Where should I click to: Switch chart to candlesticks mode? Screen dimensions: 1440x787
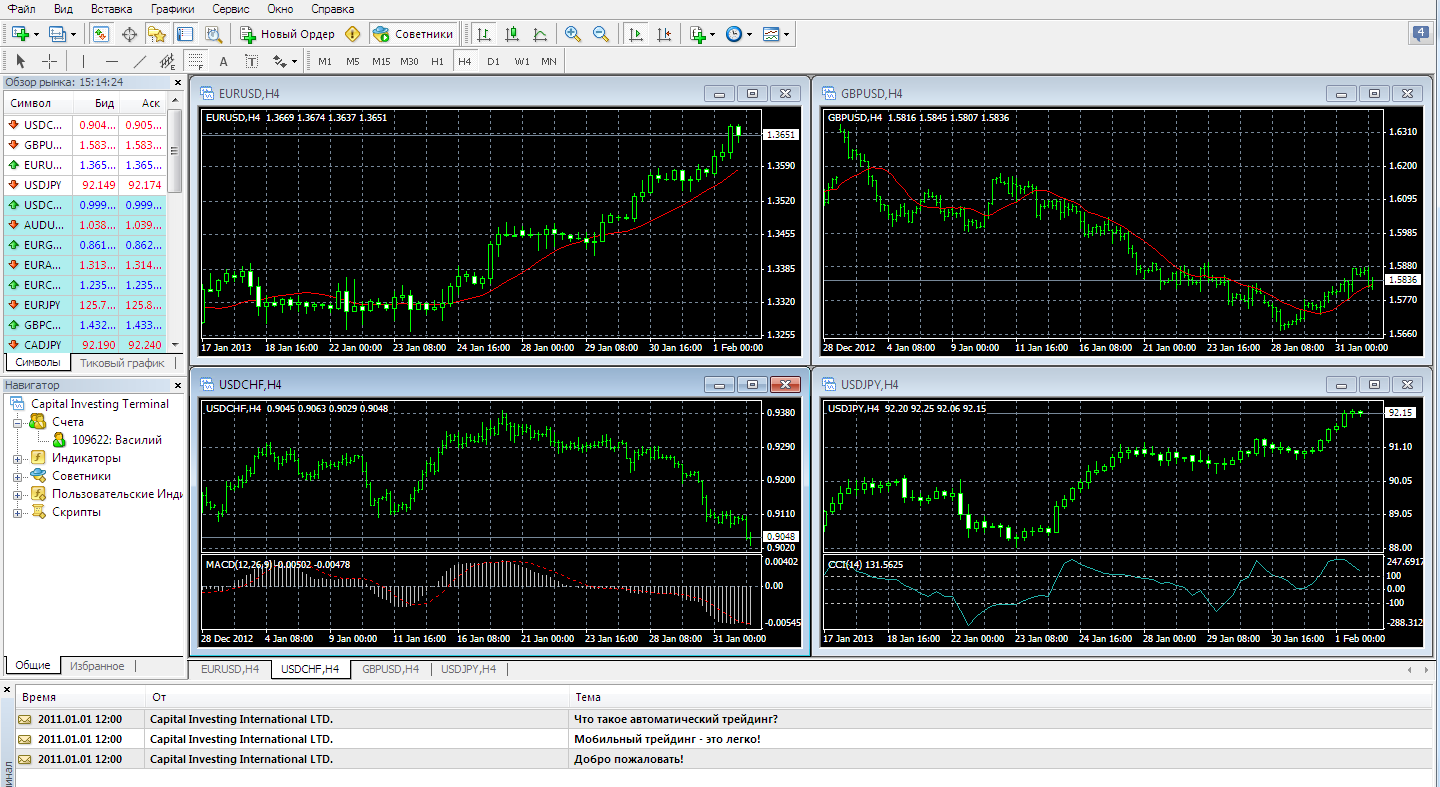(512, 34)
